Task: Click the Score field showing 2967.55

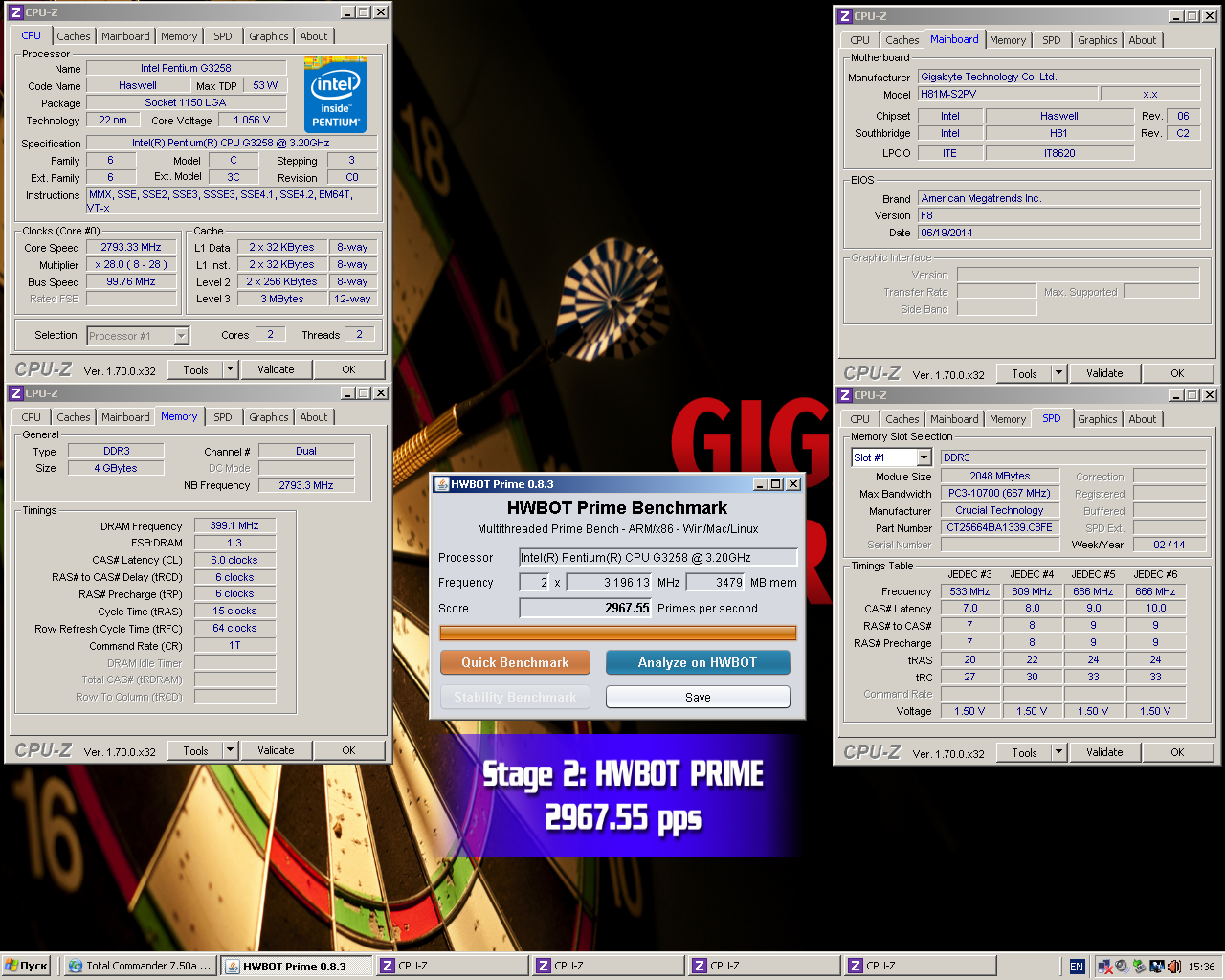Action: tap(586, 608)
